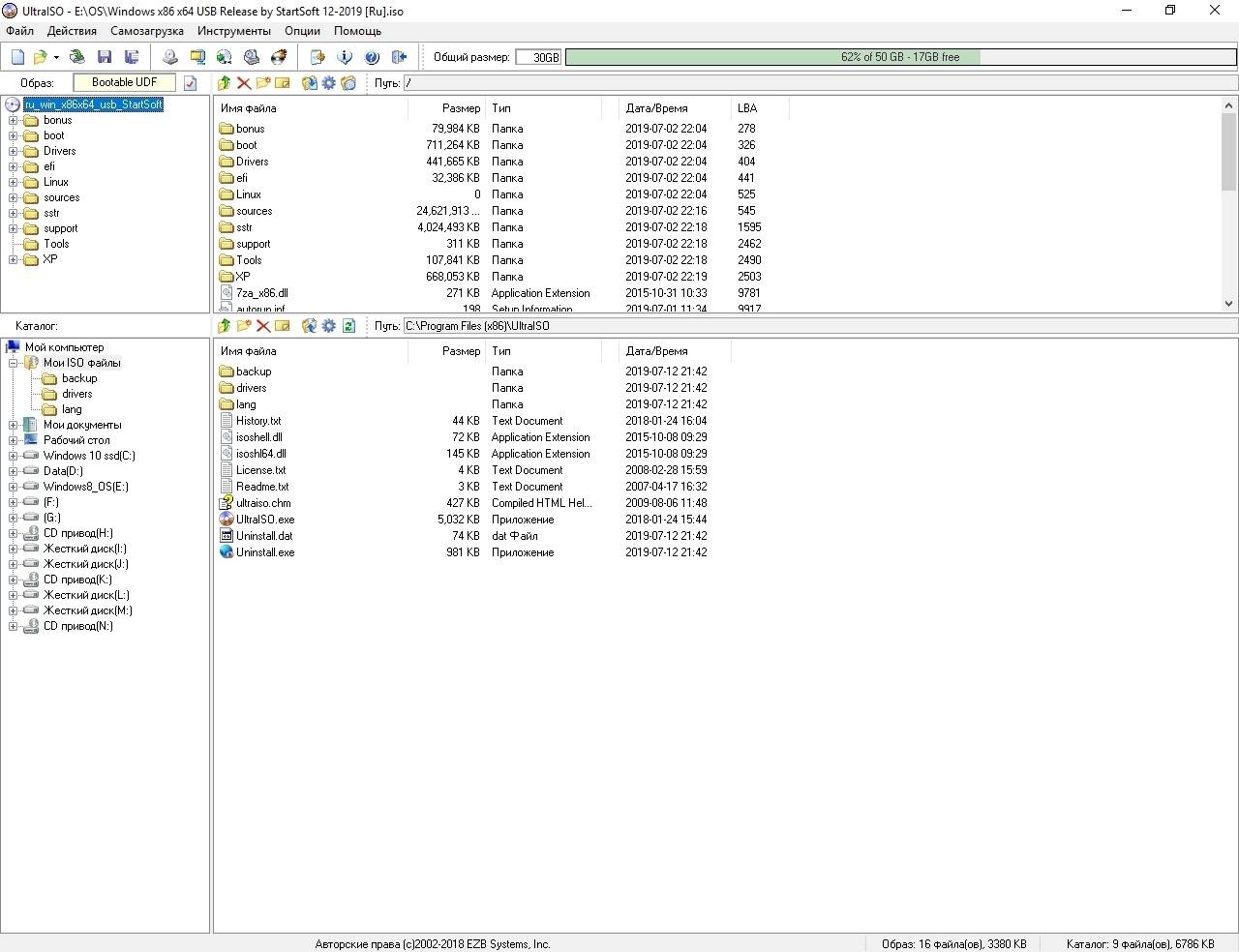The width and height of the screenshot is (1239, 952).
Task: Click the Save As toolbar icon
Action: tap(132, 57)
